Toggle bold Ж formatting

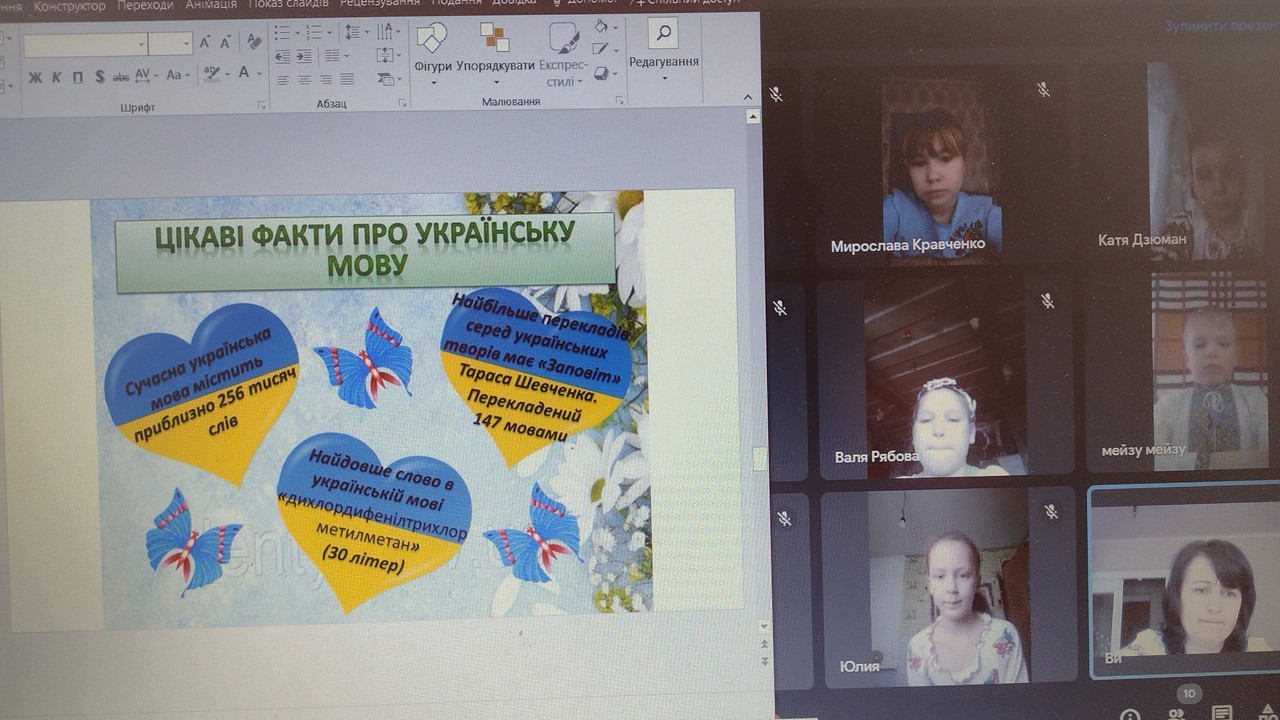click(x=35, y=77)
